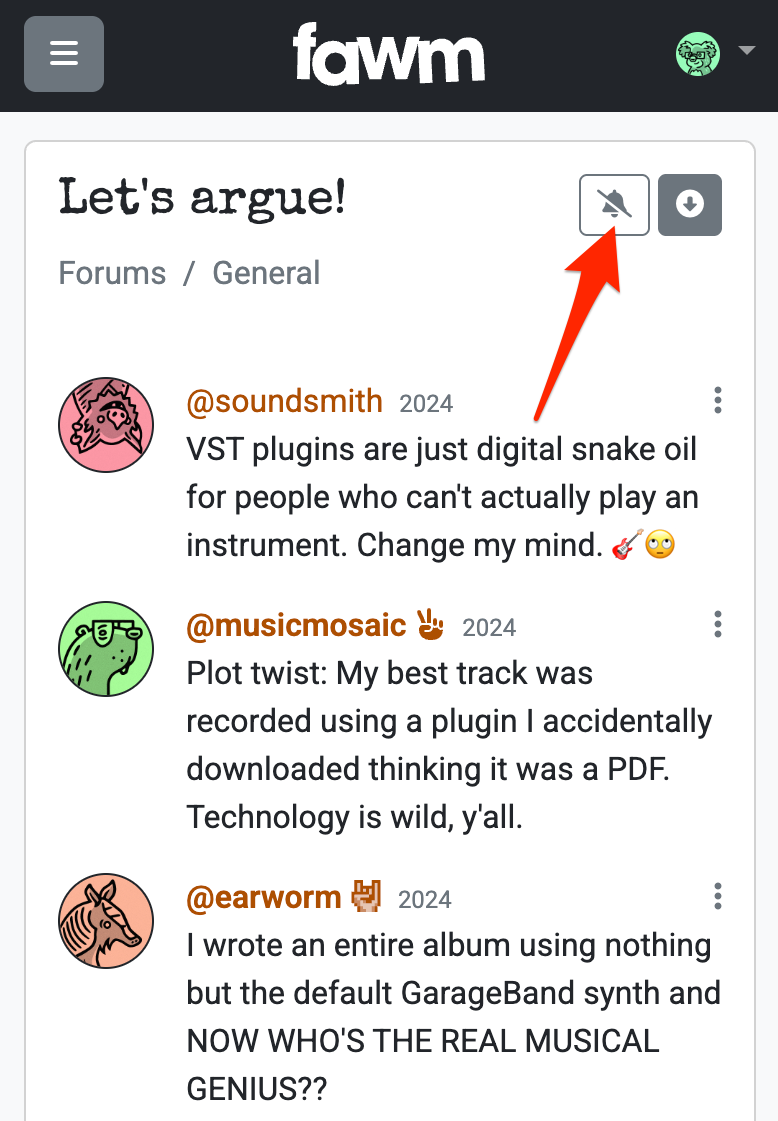Open the options menu on soundsmith's post
The width and height of the screenshot is (778, 1121).
(x=717, y=400)
